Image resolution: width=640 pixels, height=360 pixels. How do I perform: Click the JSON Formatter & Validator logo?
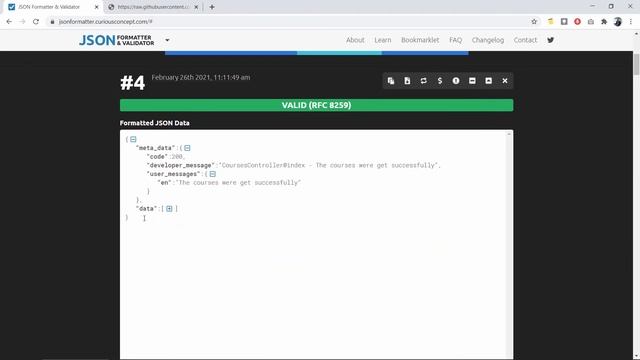(x=117, y=40)
